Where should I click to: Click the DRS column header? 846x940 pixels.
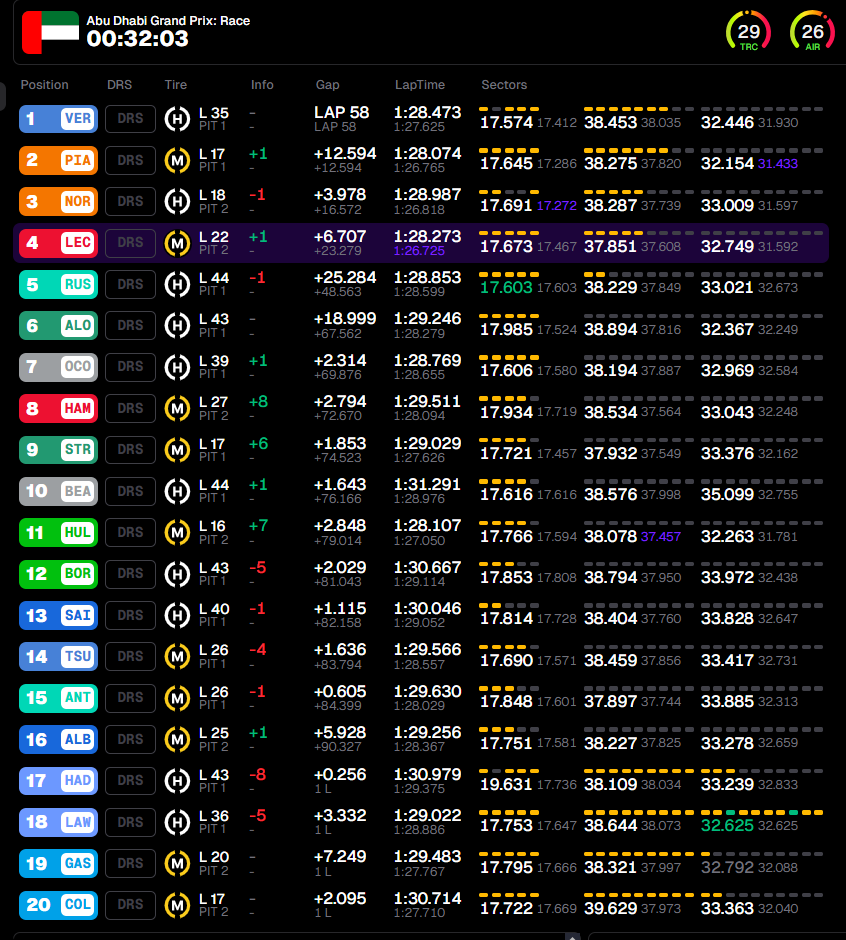pyautogui.click(x=119, y=85)
